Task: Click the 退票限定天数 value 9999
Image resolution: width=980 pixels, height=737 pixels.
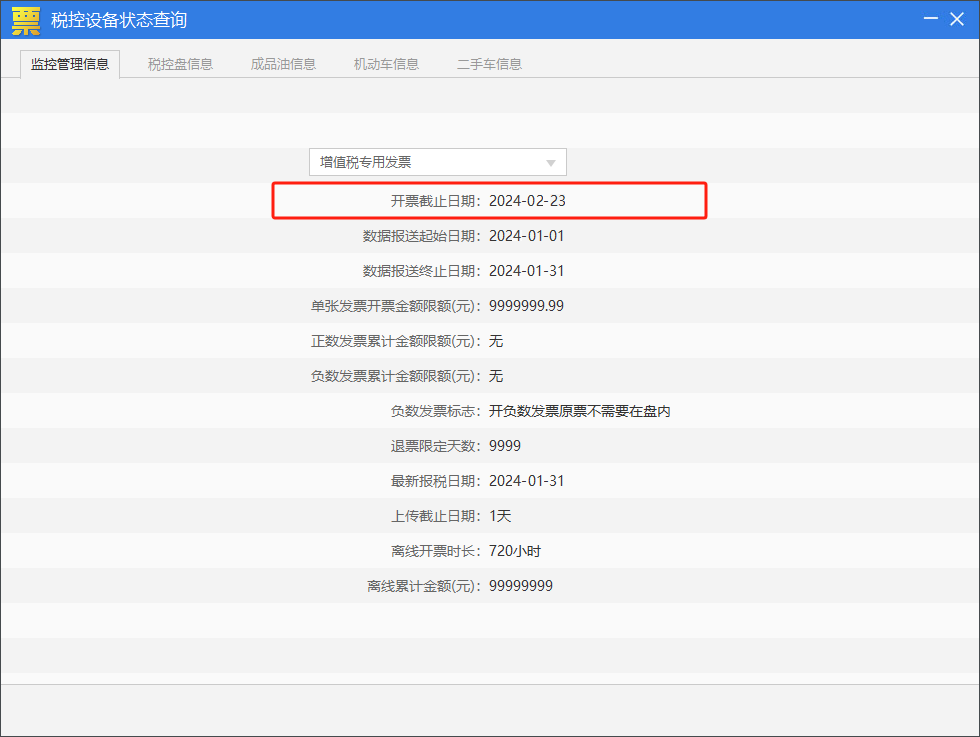Action: tap(505, 446)
